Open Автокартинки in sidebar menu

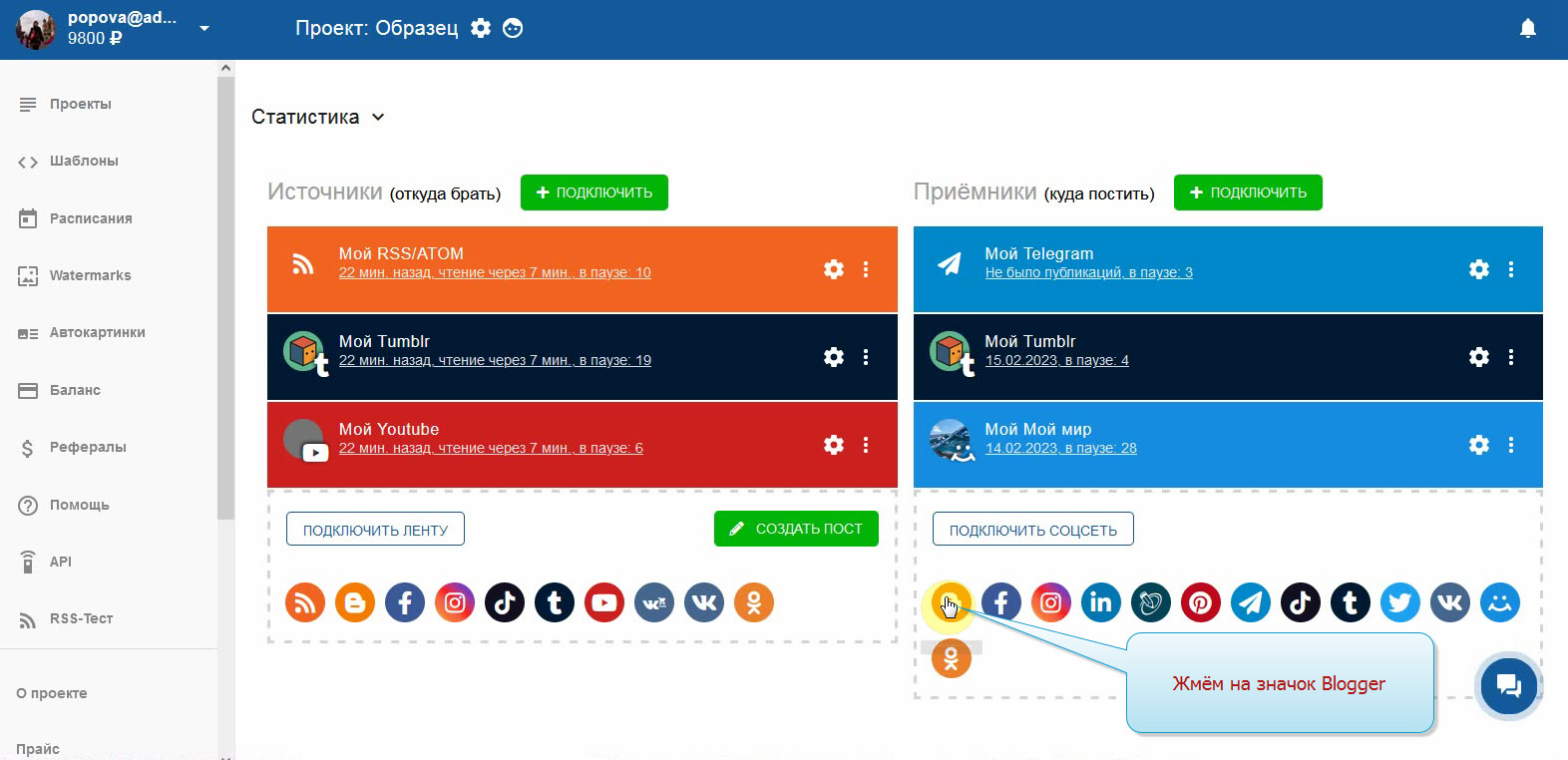[x=97, y=333]
